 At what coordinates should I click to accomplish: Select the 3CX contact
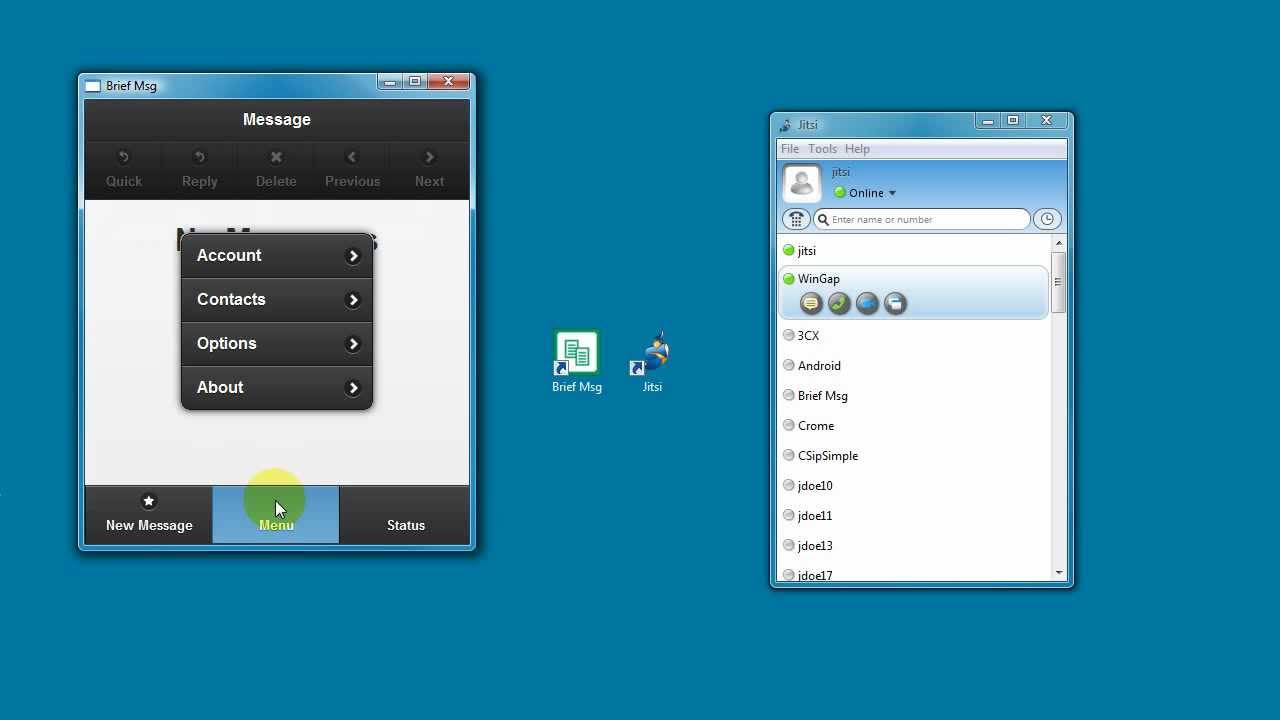point(913,336)
